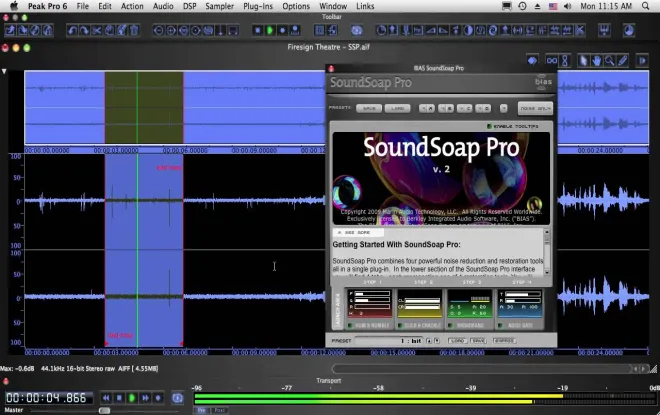The image size is (660, 415).
Task: Click the Undo arrow in the Toolbar
Action: pyautogui.click(x=72, y=30)
